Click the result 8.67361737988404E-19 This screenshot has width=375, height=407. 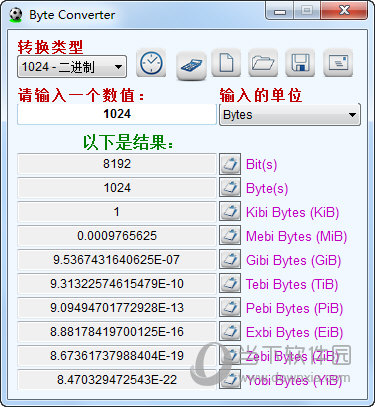[117, 356]
